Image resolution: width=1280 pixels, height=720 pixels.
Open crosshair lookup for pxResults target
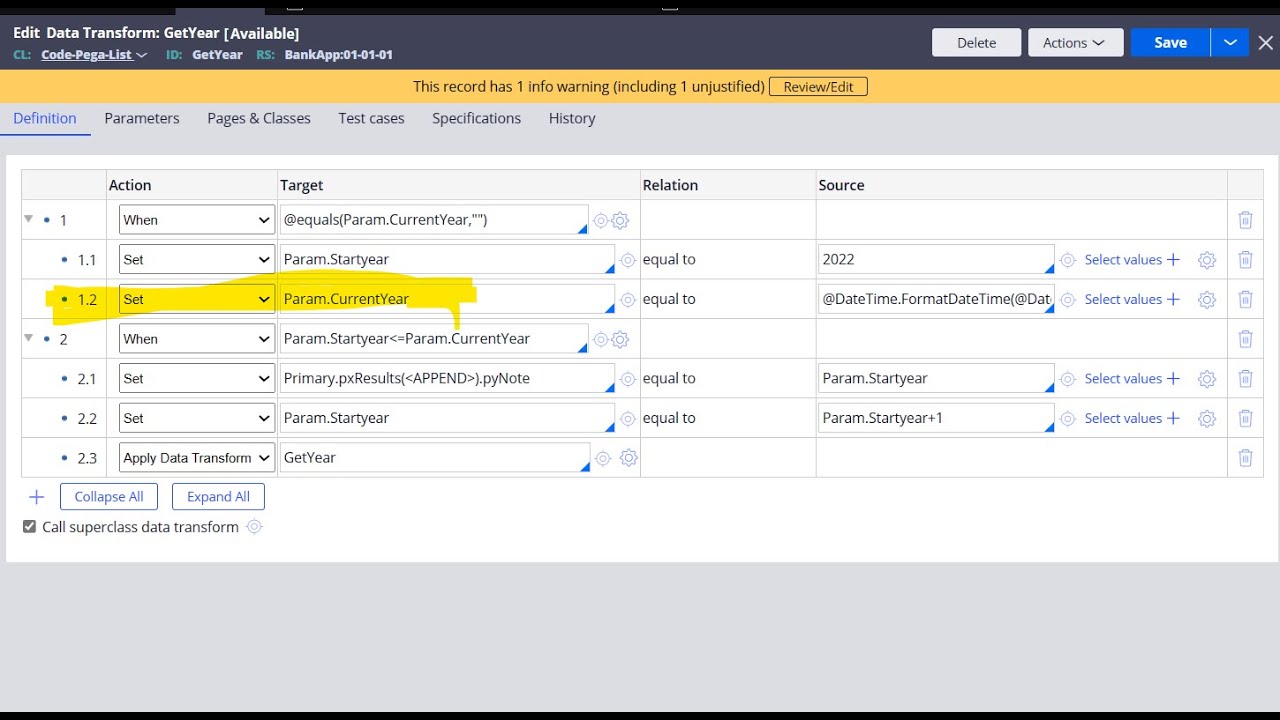pos(628,379)
